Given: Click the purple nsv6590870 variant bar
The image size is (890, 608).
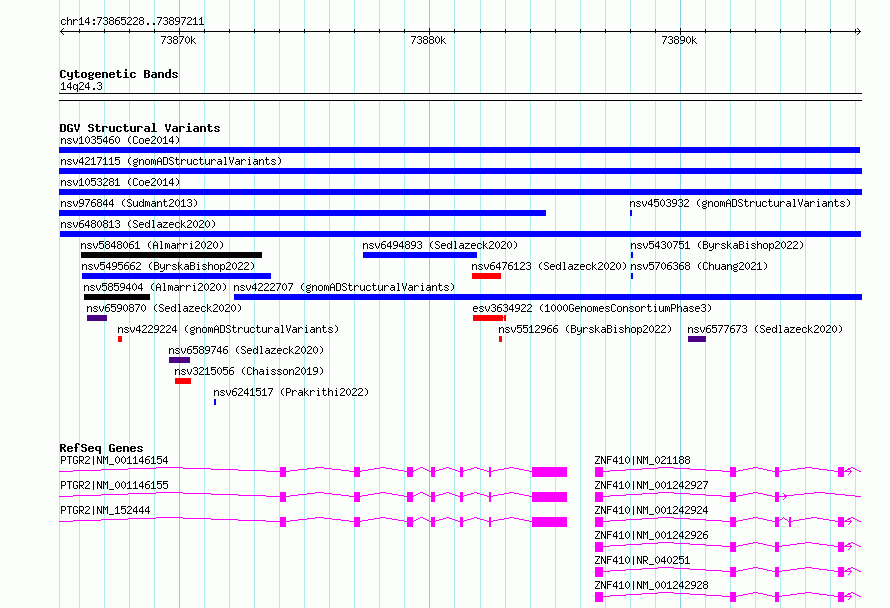Looking at the screenshot, I should [97, 318].
